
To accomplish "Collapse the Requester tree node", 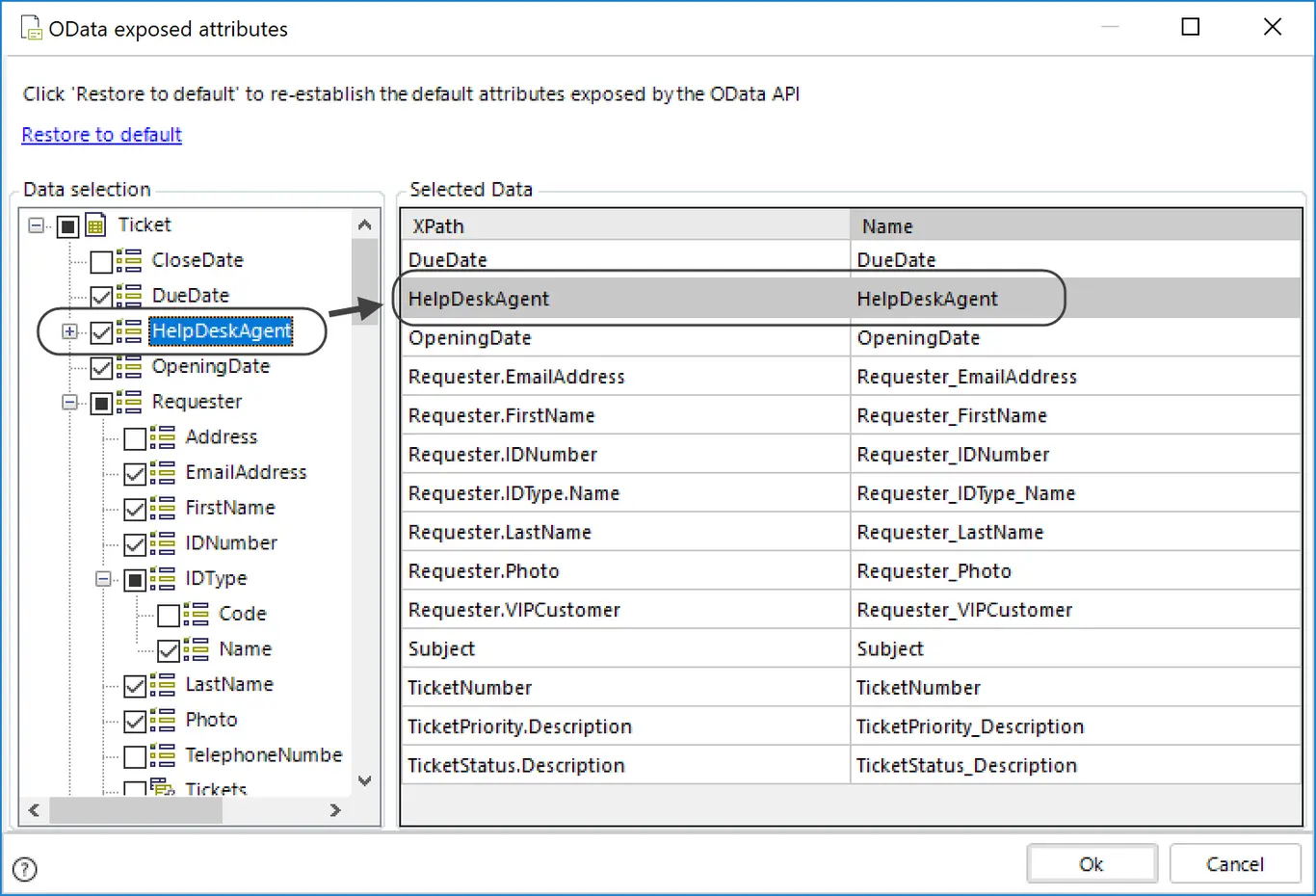I will [70, 402].
